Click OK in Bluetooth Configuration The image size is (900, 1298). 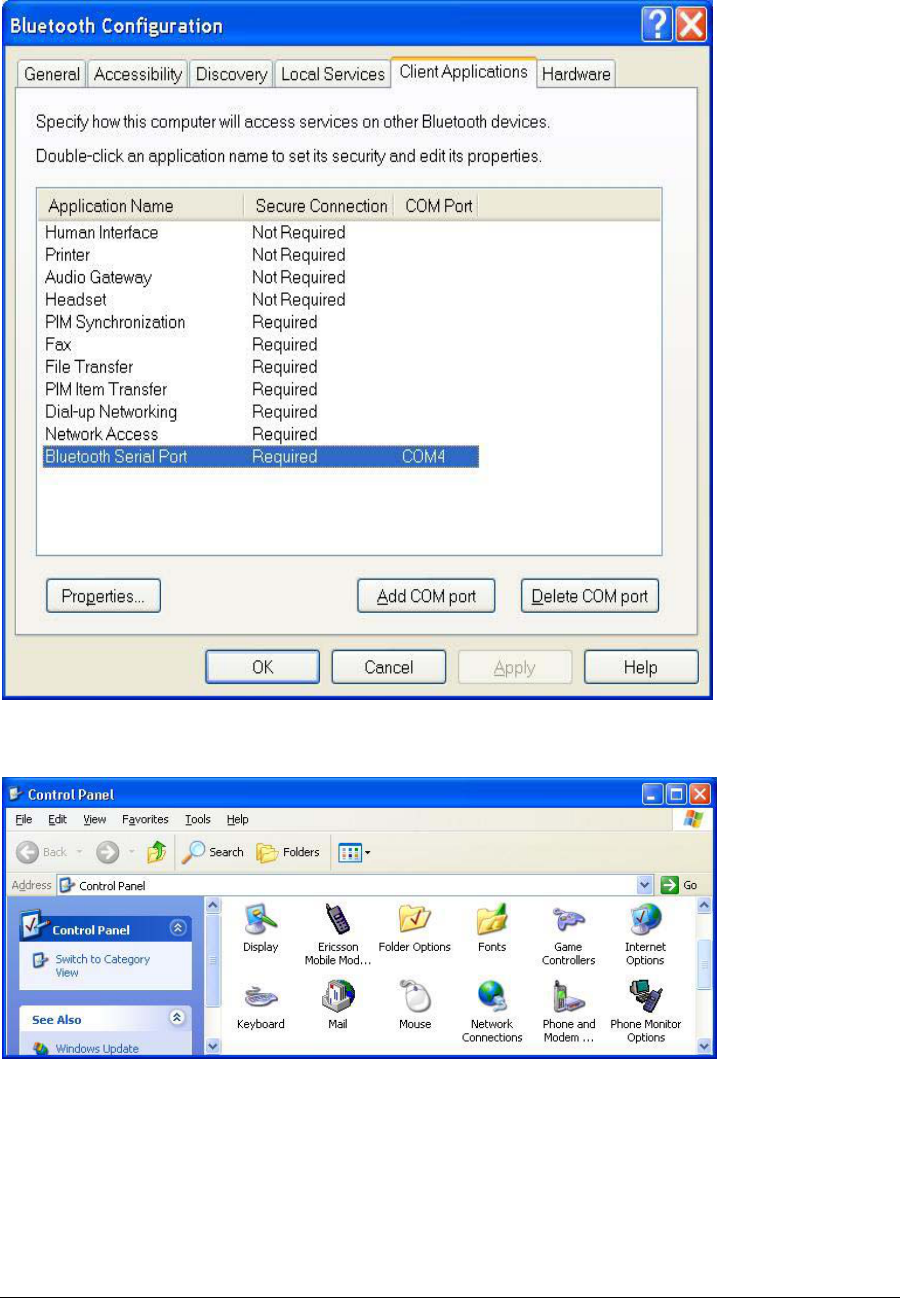point(262,667)
